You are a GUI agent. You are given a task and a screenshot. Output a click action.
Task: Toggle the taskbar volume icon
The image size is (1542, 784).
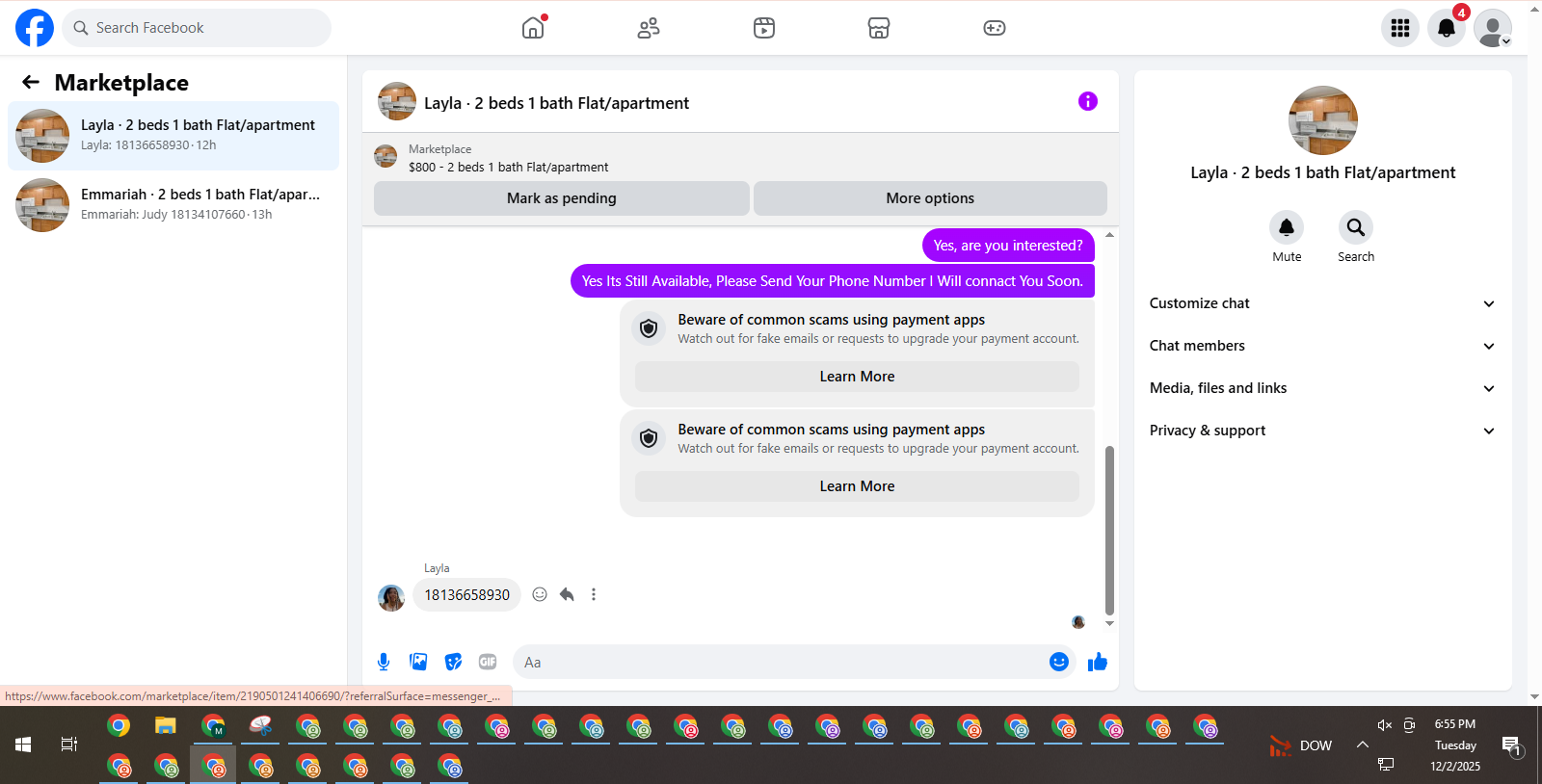click(1385, 725)
